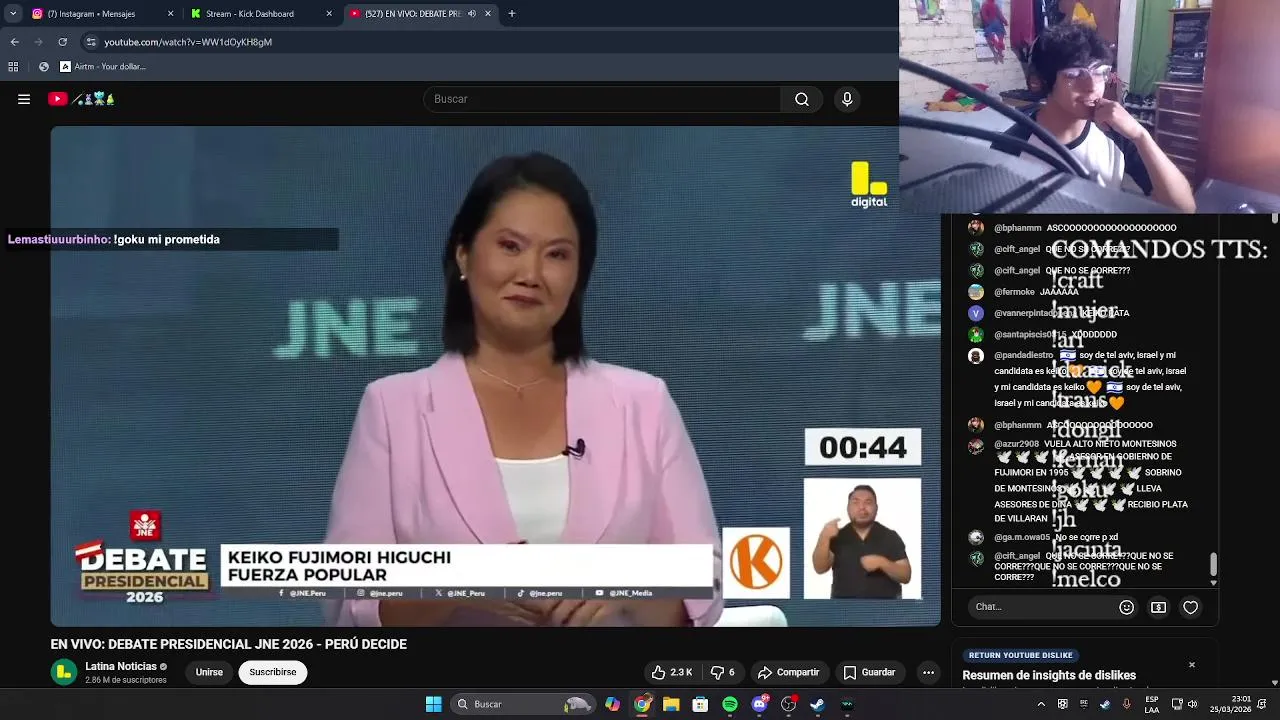Screen dimensions: 1280x720
Task: Click chat message by @santapiscis
Action: pos(1042,334)
